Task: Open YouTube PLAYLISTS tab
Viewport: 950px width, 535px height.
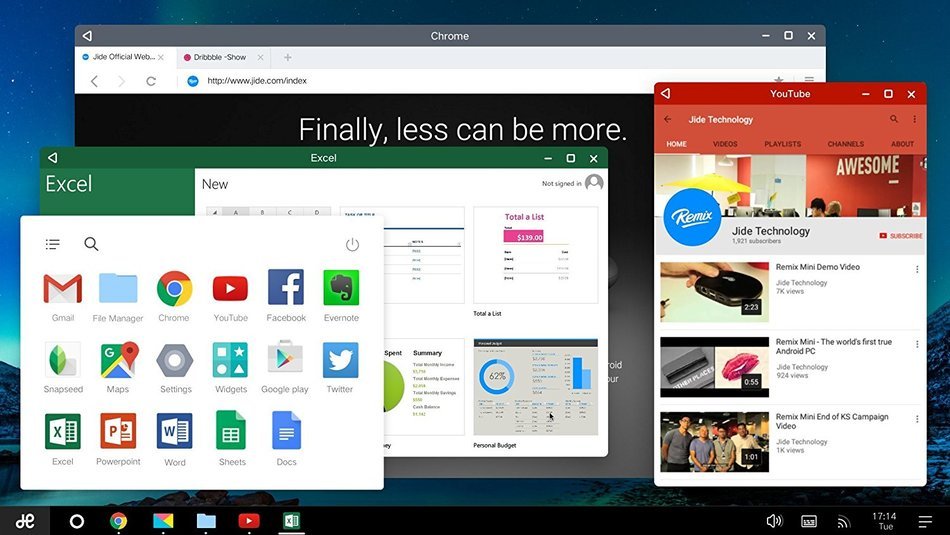Action: tap(782, 144)
